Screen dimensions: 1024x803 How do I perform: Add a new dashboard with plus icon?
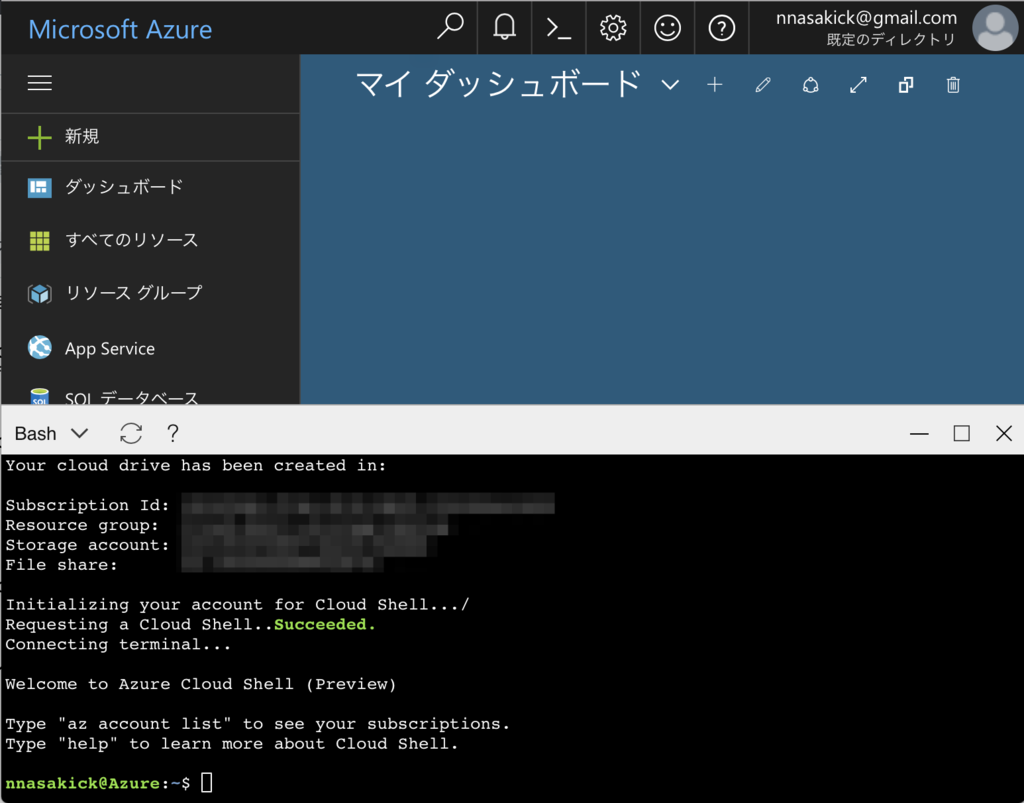pos(714,84)
